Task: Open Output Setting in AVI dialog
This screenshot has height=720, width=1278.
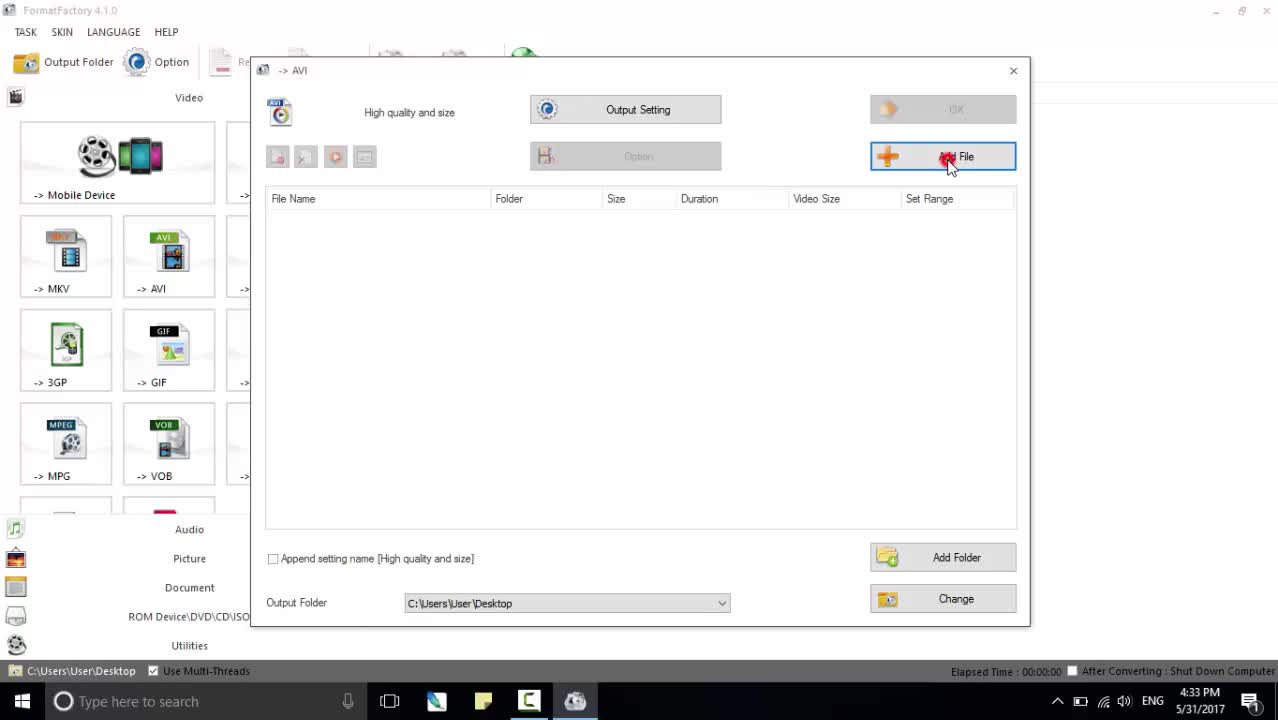Action: [x=625, y=110]
